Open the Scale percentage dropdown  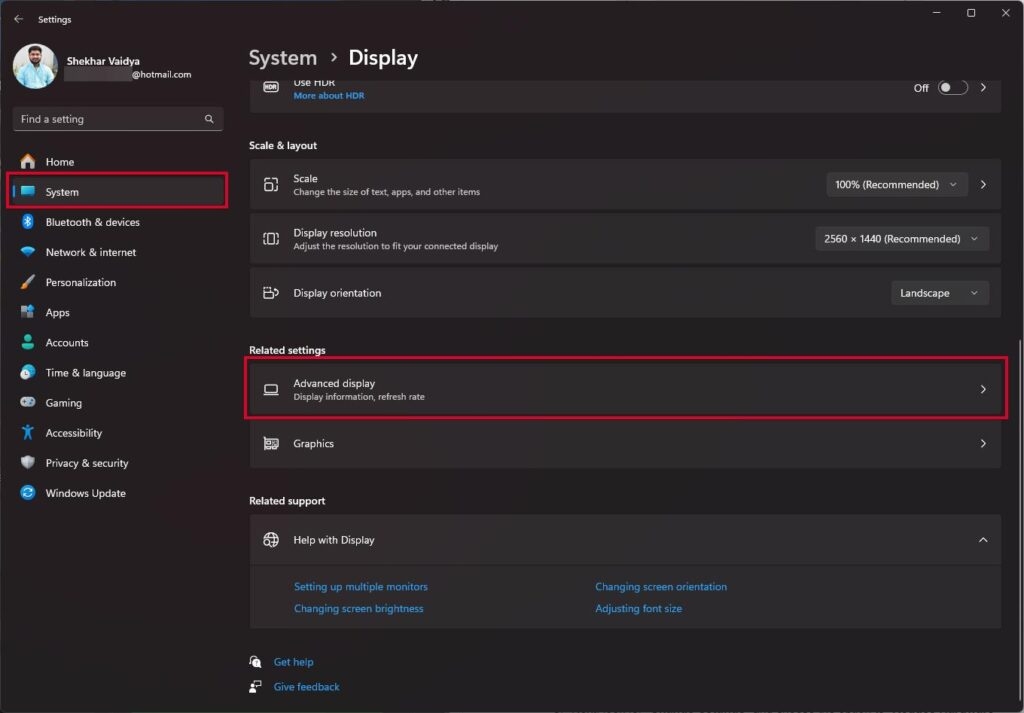(x=897, y=185)
